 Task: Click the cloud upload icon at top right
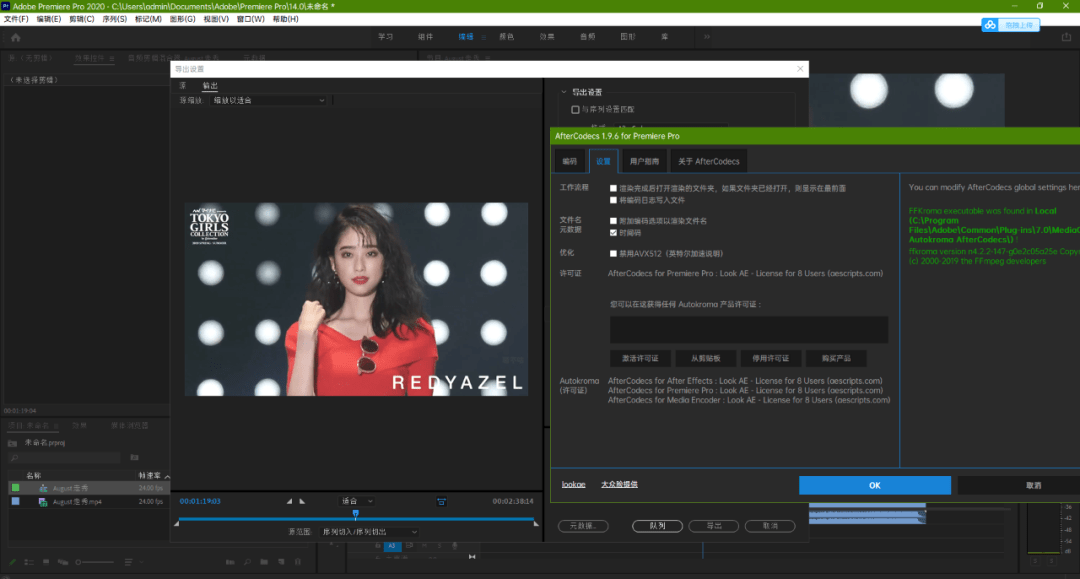[x=991, y=25]
